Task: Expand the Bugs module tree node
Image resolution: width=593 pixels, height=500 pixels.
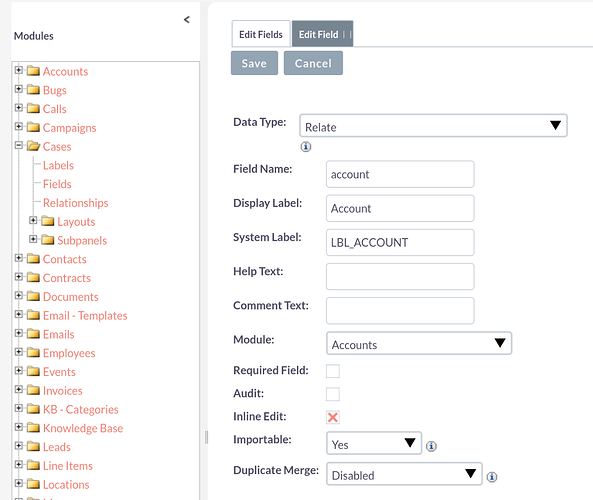Action: click(x=19, y=89)
